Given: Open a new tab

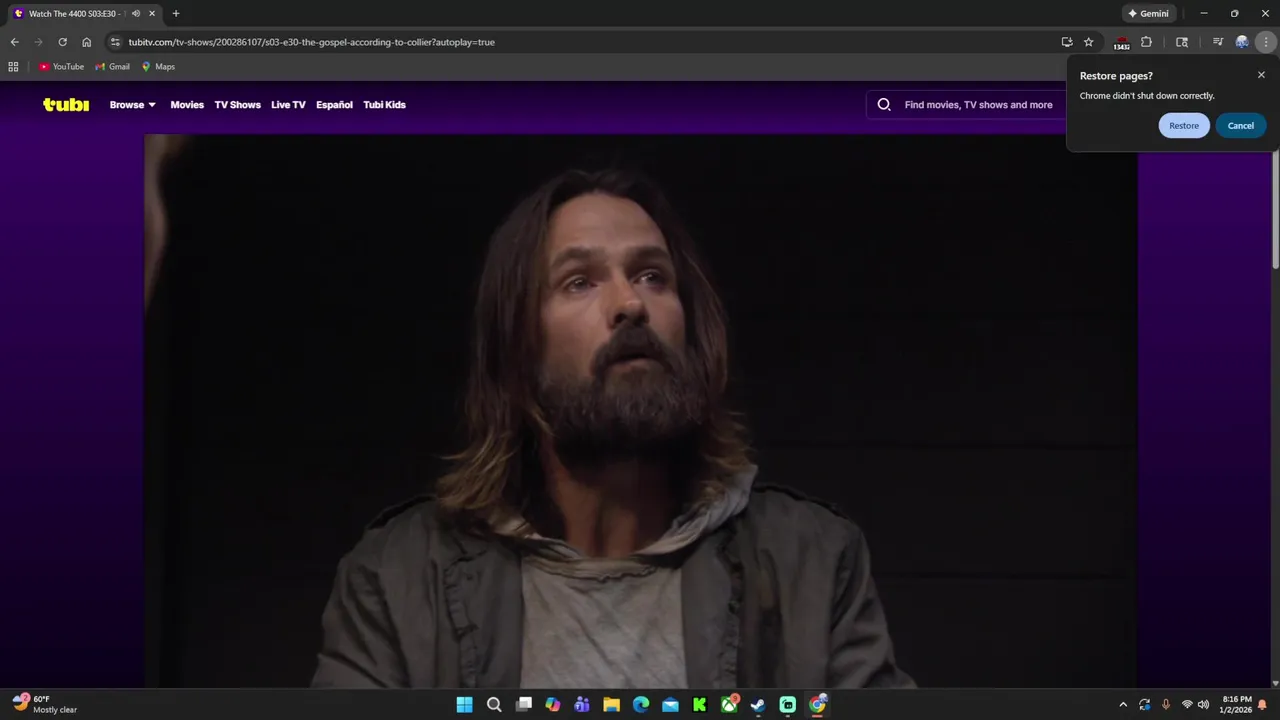Looking at the screenshot, I should click(x=176, y=14).
